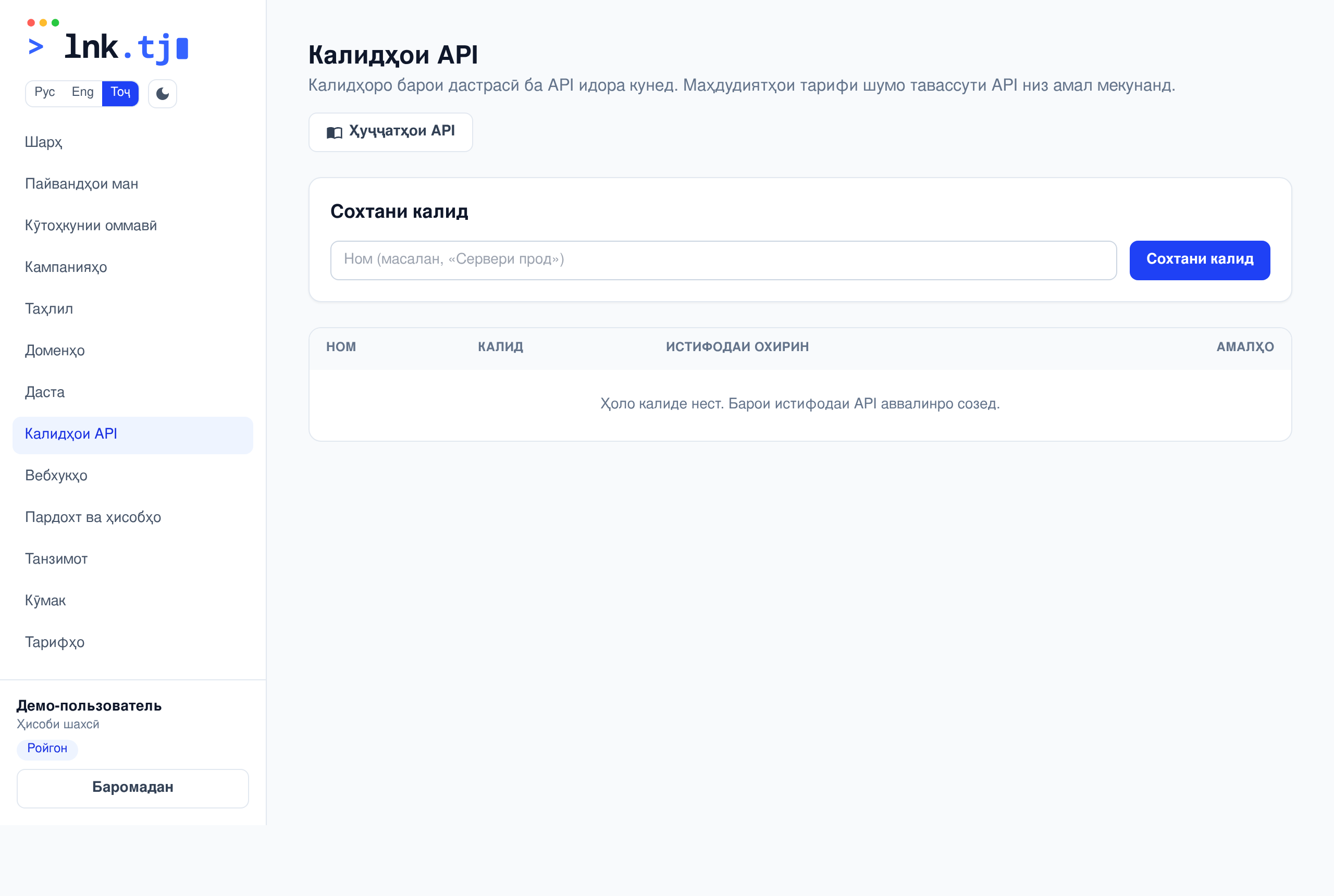Click the КАЛИД column header
The width and height of the screenshot is (1334, 896).
501,347
